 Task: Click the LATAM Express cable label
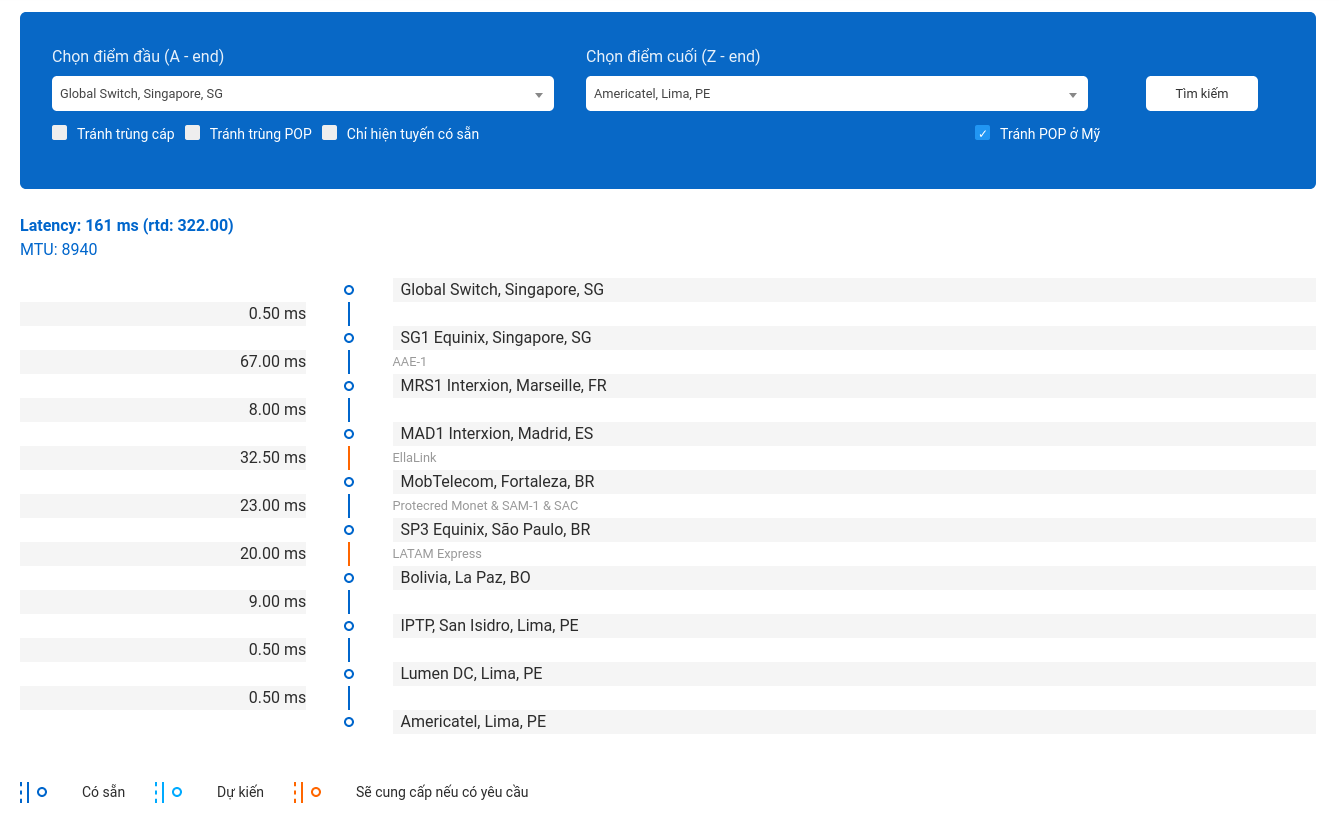click(437, 554)
